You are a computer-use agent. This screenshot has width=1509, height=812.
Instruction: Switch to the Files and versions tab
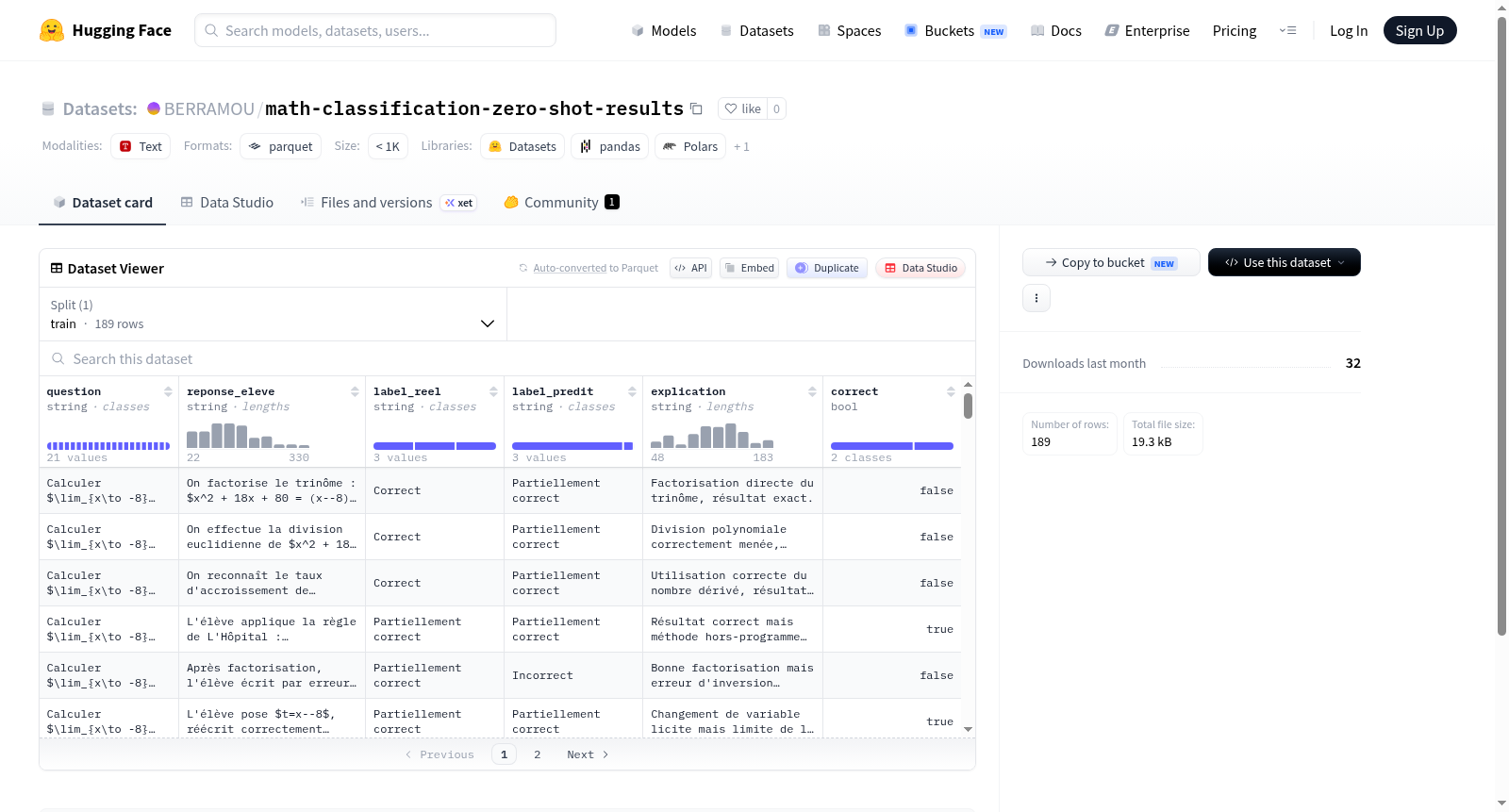(388, 202)
